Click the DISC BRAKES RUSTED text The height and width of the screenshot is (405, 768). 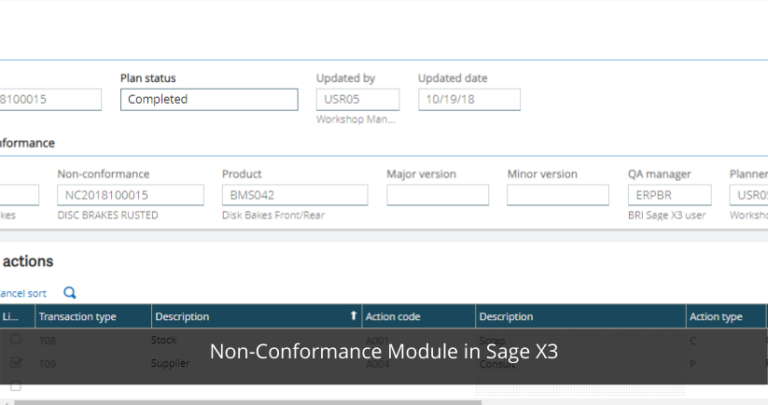(108, 215)
